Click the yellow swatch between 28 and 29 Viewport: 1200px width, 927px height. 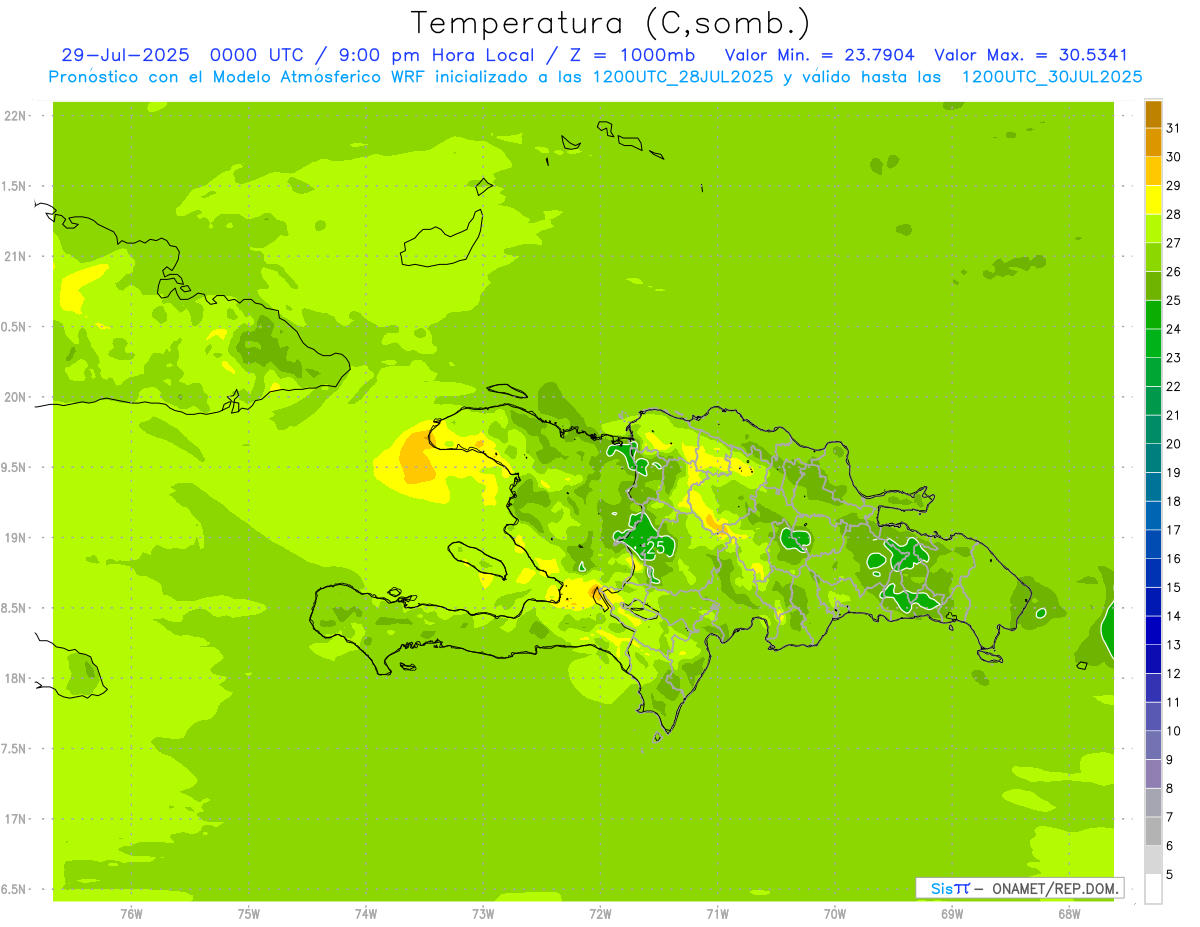[1153, 200]
